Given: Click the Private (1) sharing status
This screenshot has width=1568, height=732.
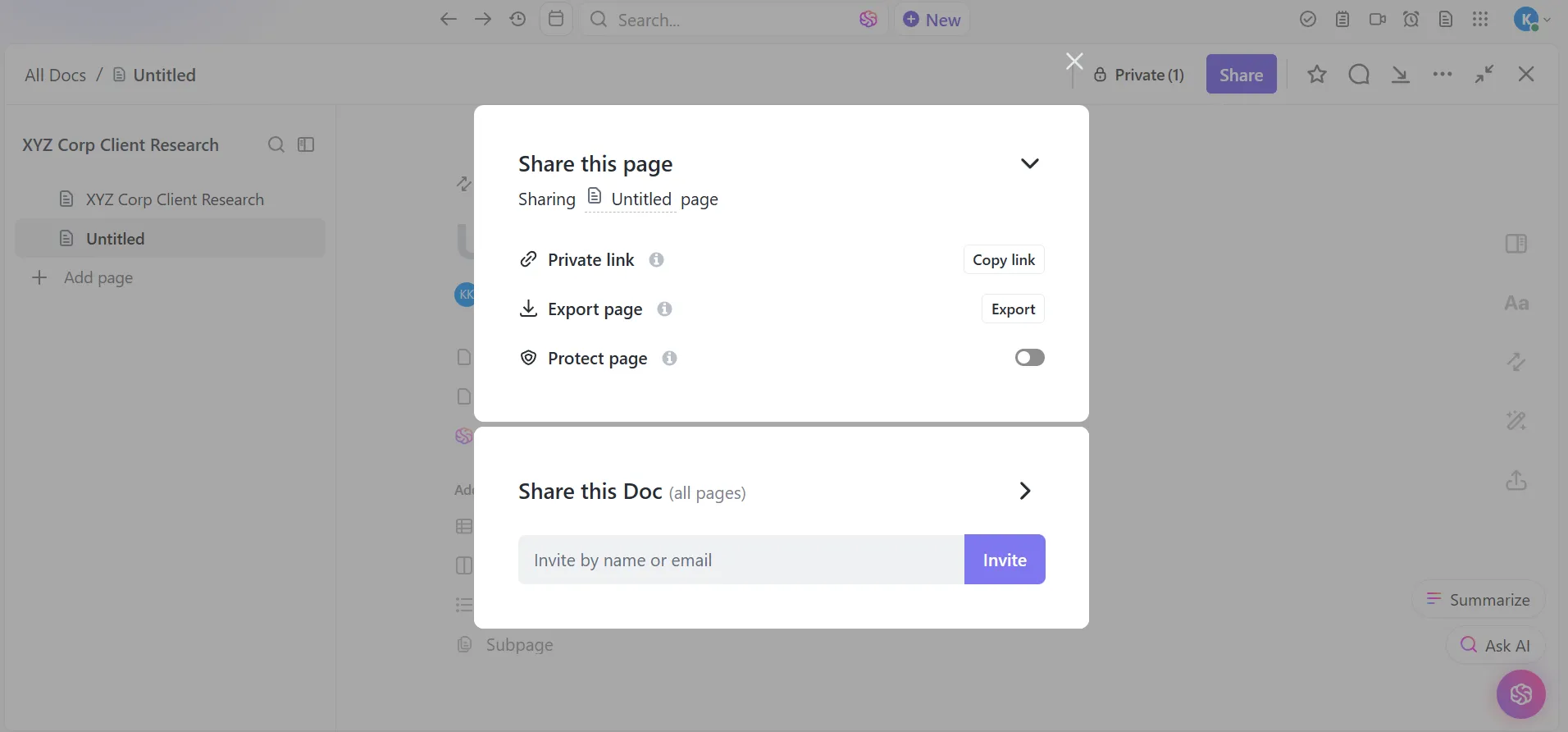Looking at the screenshot, I should pyautogui.click(x=1139, y=75).
